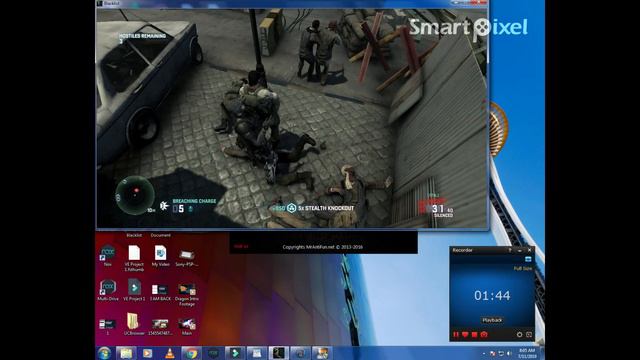Click the Recorder icon right of the gear
Screen dimensions: 640x360
[529, 335]
